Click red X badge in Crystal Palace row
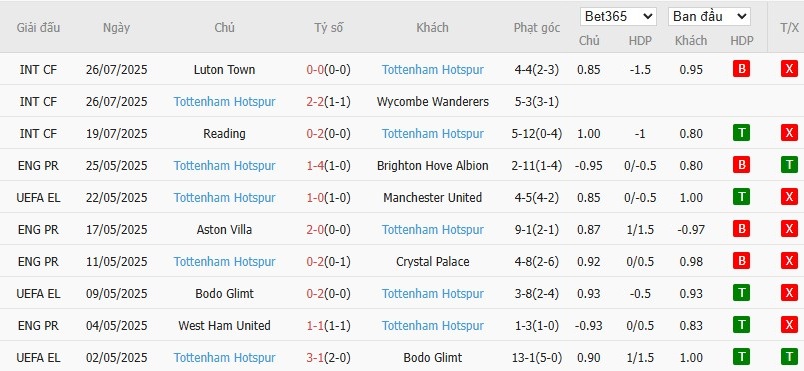 tap(789, 261)
